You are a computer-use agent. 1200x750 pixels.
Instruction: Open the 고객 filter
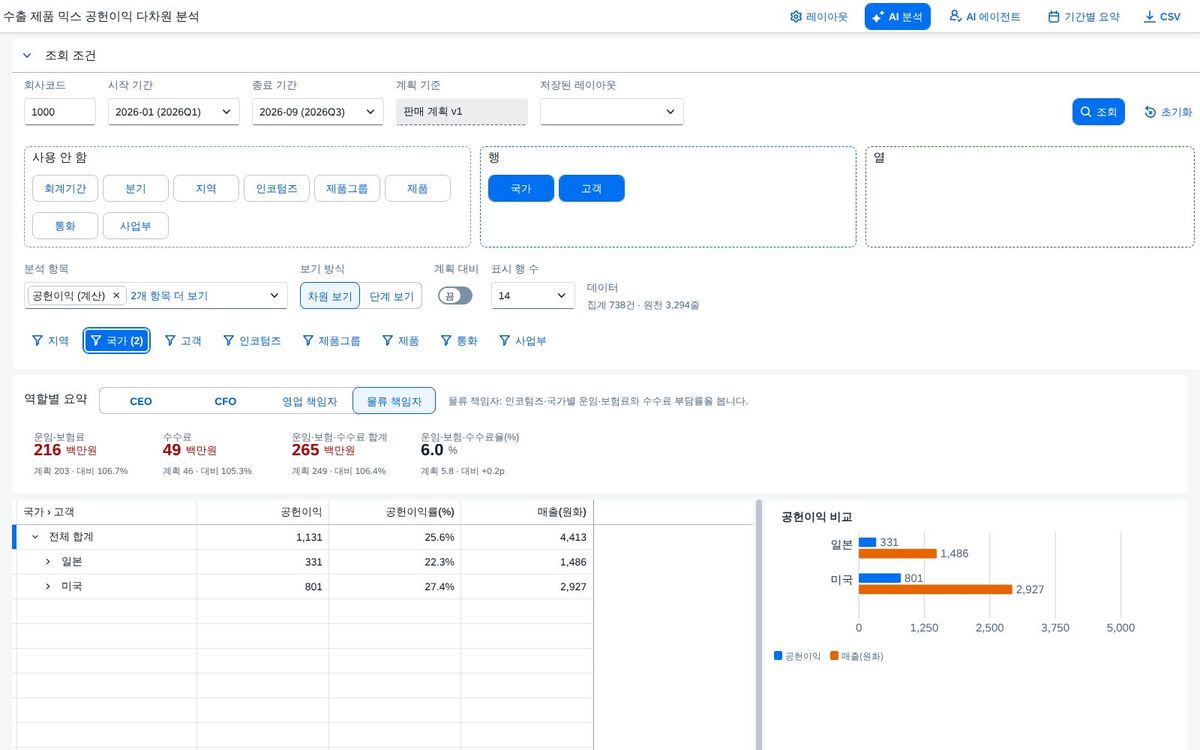point(183,341)
